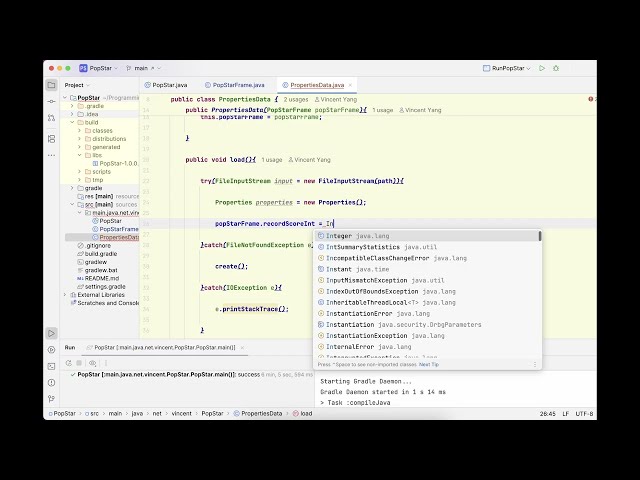Expand the .gradle folder
Viewport: 640px width, 480px height.
coord(72,106)
